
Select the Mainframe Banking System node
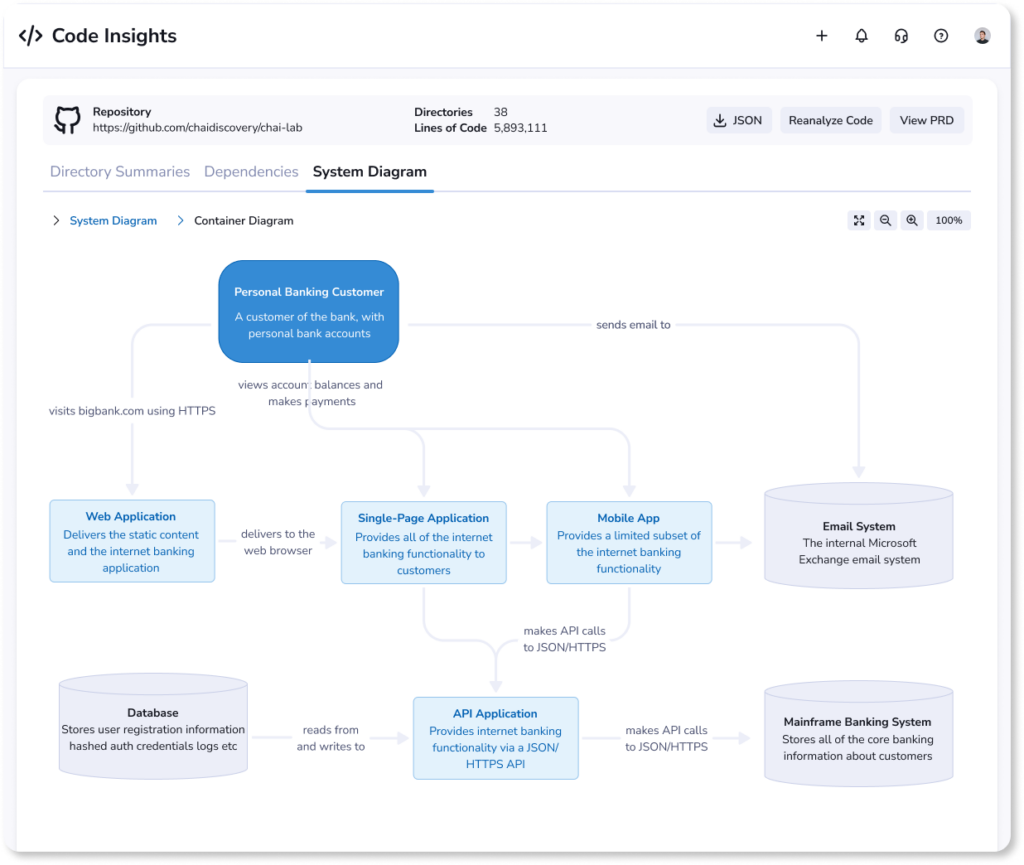click(x=859, y=734)
